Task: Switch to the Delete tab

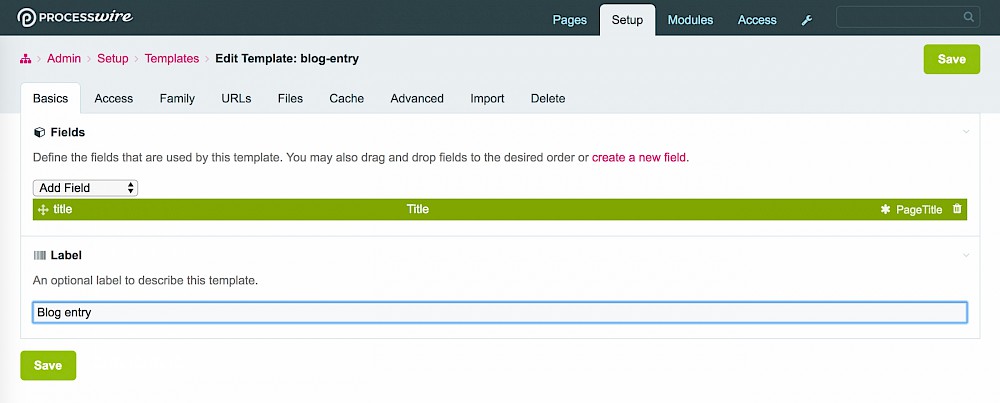Action: [x=548, y=98]
